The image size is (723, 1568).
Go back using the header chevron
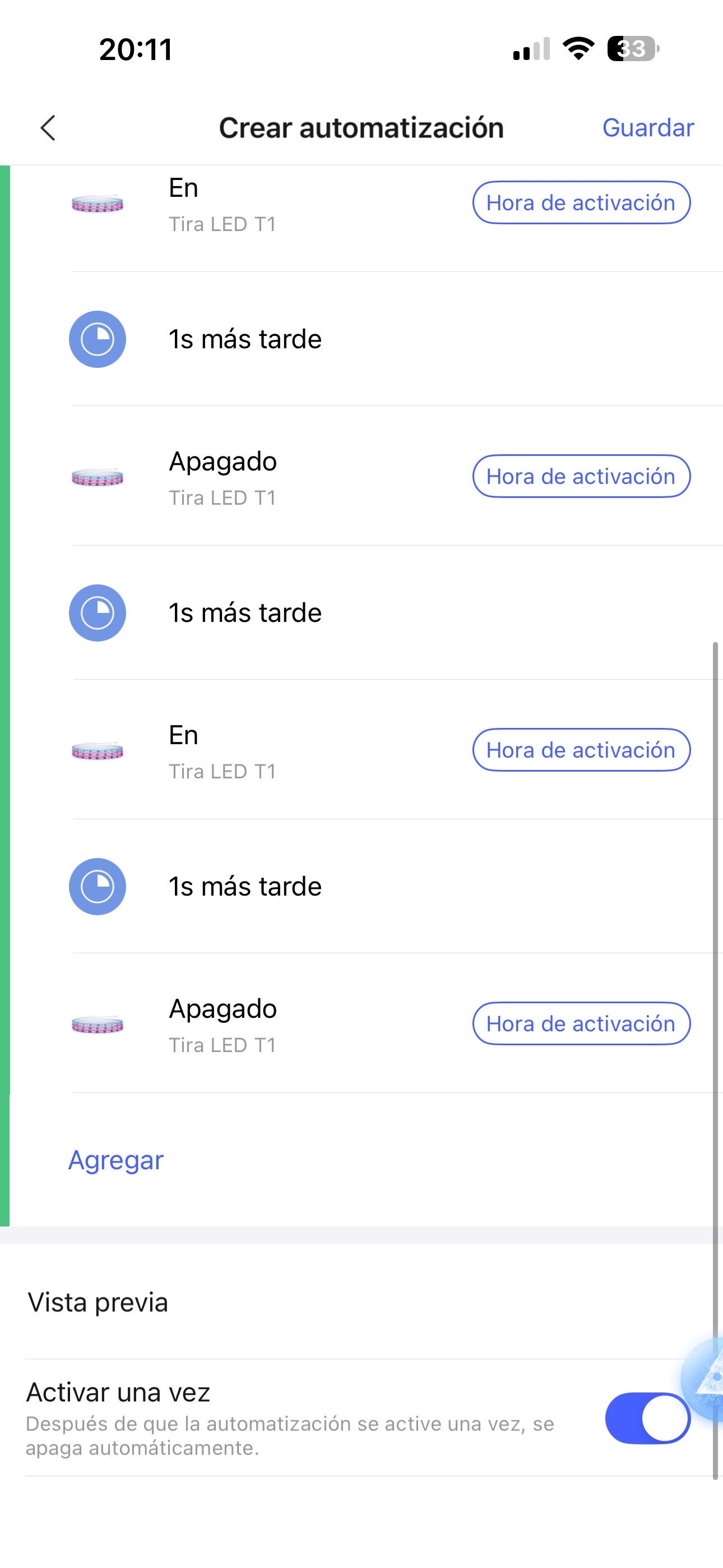click(x=48, y=128)
